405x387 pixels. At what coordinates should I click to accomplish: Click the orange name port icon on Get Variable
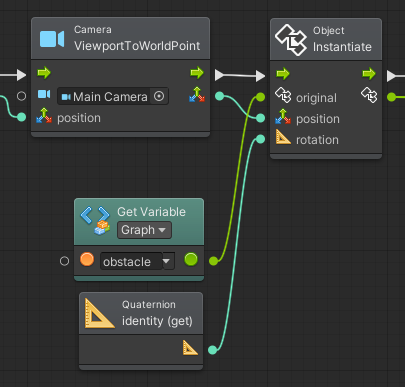coord(87,259)
